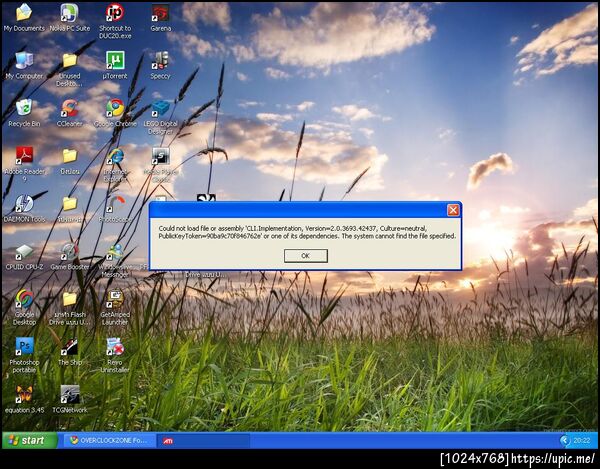This screenshot has height=469, width=600.
Task: Open the Flash Drive folder icon
Action: (x=70, y=308)
